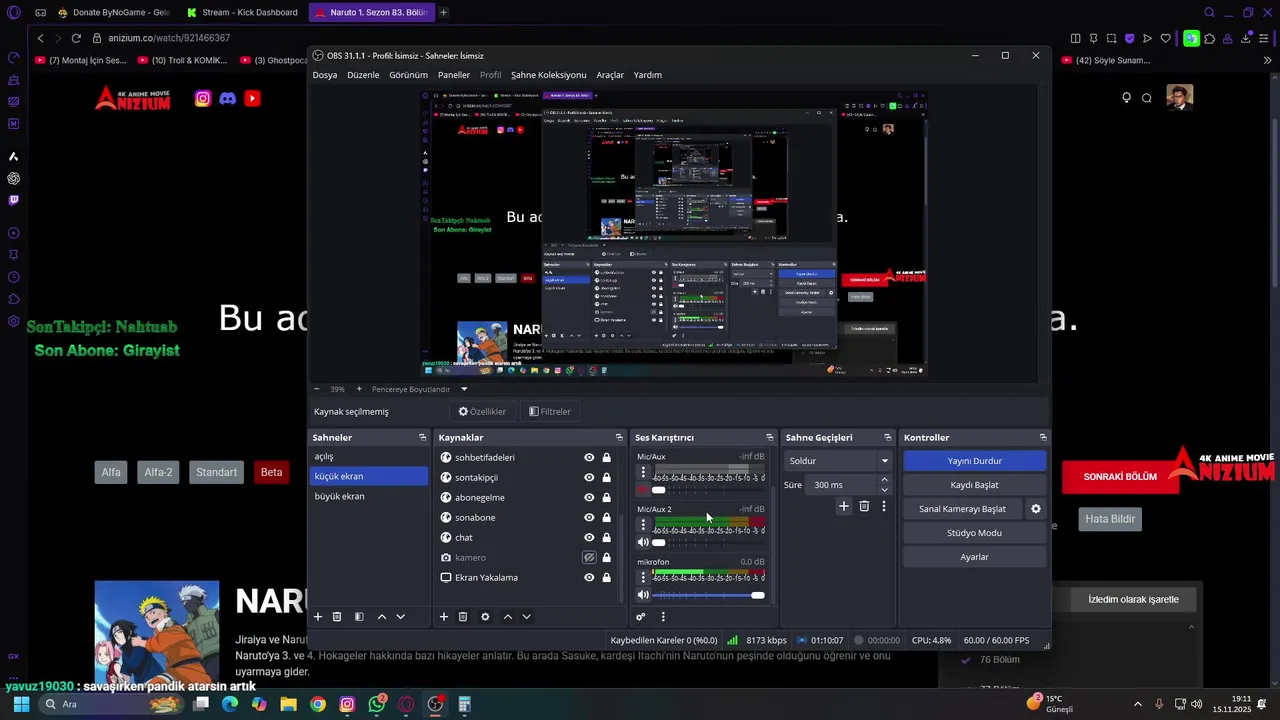
Task: Zoom in the OBS preview
Action: pos(359,389)
